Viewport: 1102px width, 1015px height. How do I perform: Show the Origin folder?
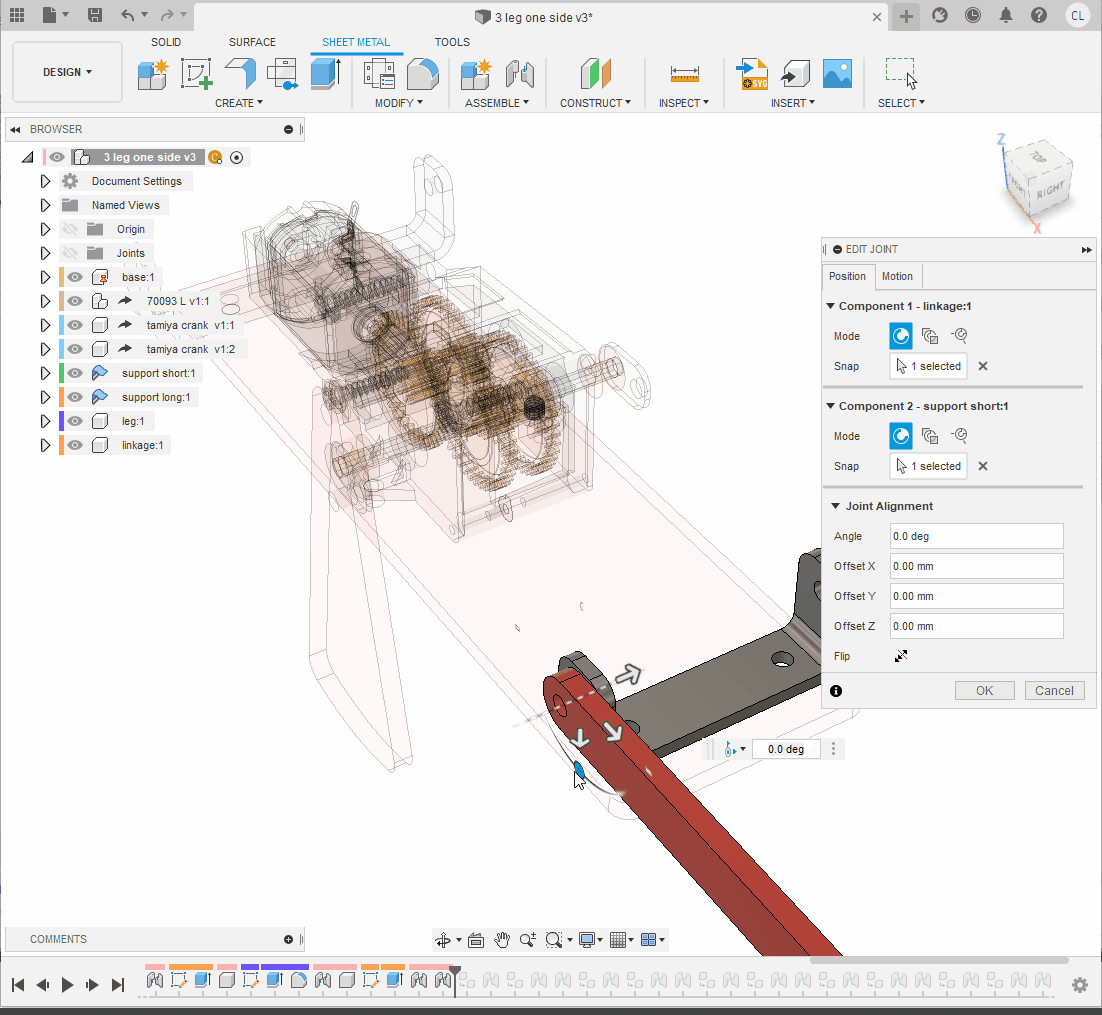tap(70, 229)
